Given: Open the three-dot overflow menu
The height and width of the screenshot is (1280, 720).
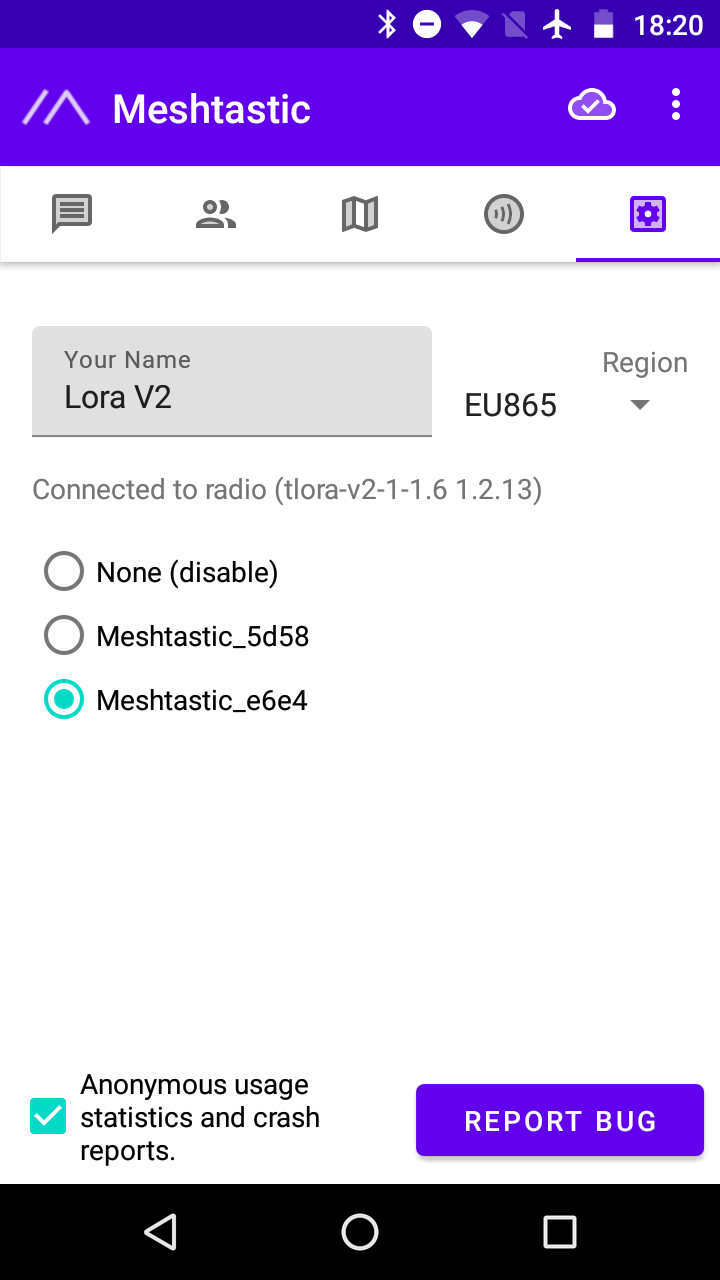Looking at the screenshot, I should click(x=676, y=105).
